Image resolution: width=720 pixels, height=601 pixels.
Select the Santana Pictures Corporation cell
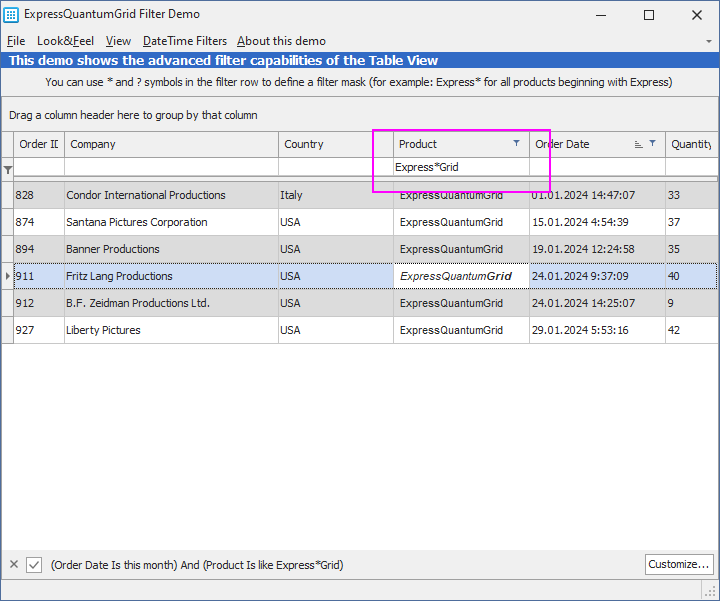point(171,222)
